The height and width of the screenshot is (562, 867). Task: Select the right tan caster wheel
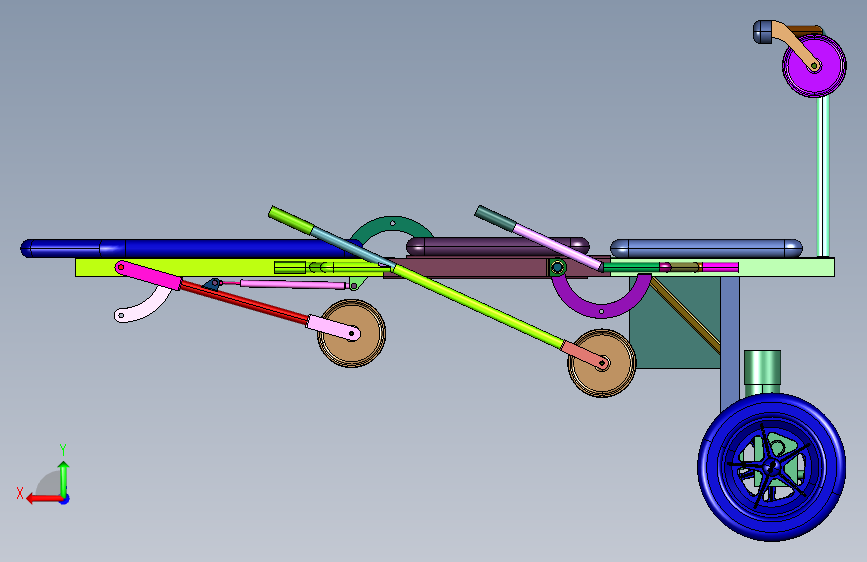click(602, 363)
